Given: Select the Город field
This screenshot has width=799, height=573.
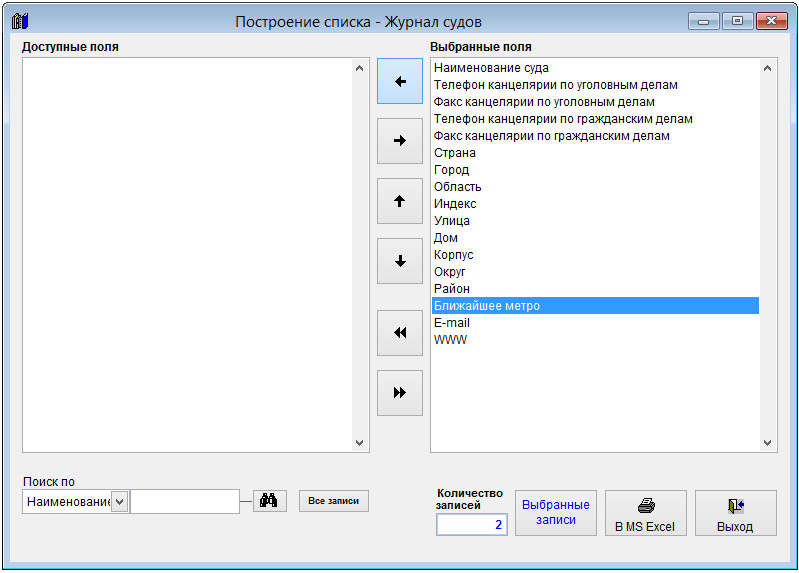Looking at the screenshot, I should (595, 170).
